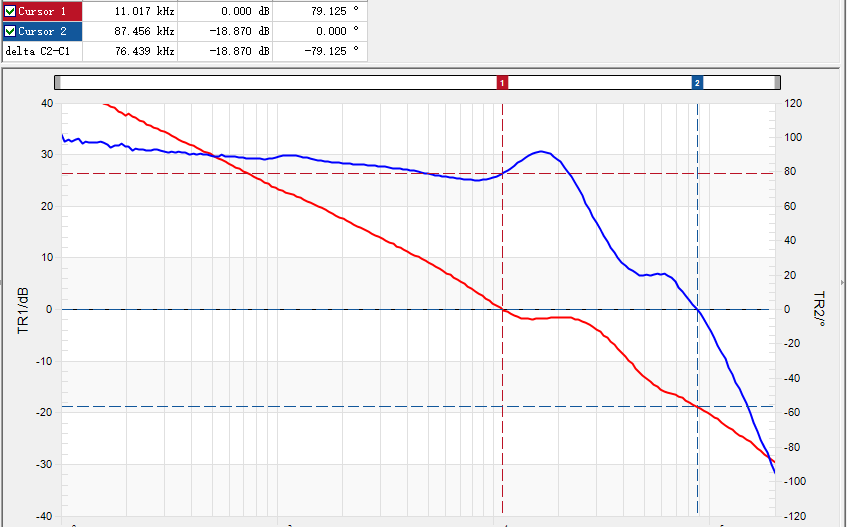The width and height of the screenshot is (847, 527).
Task: Click the blue Cursor 2 label cell
Action: [x=44, y=32]
